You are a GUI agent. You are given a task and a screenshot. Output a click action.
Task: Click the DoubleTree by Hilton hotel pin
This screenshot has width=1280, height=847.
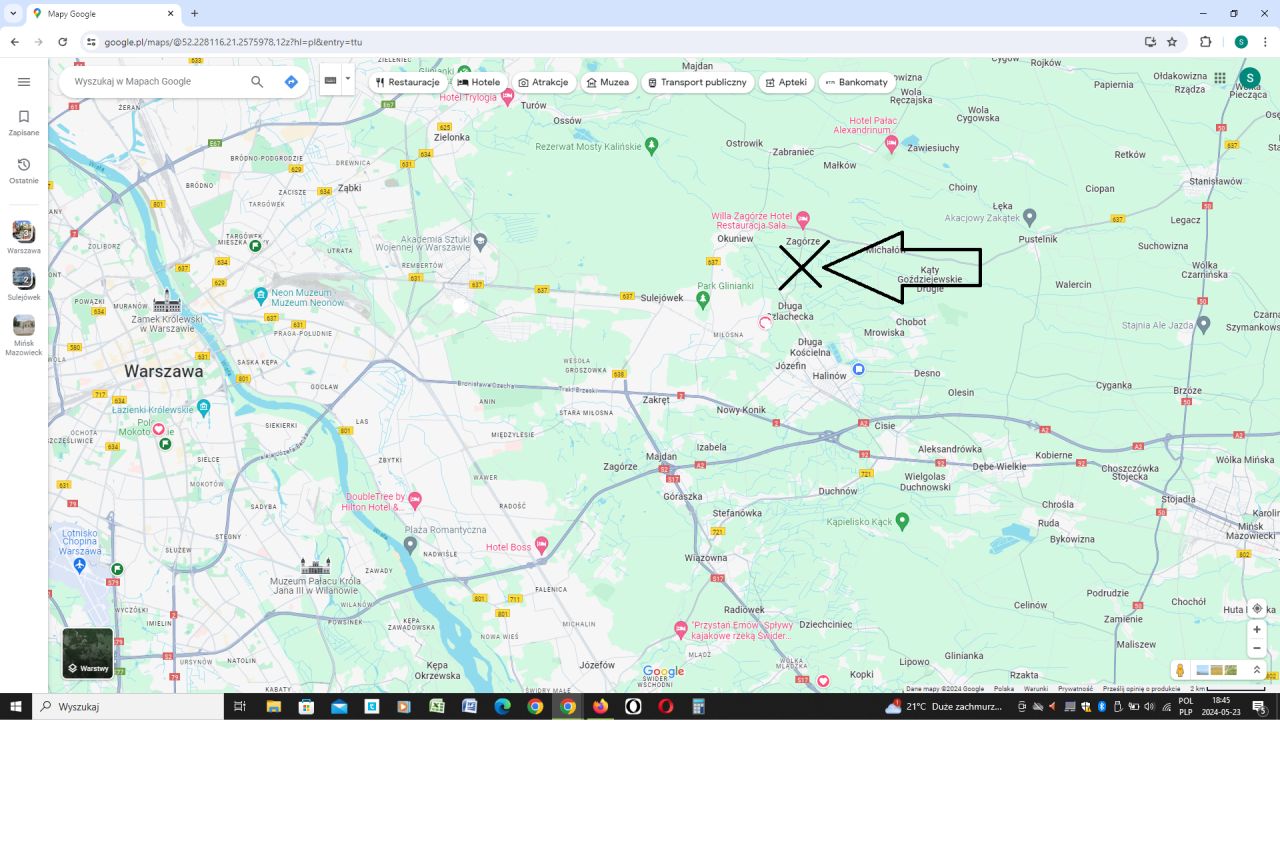[415, 499]
